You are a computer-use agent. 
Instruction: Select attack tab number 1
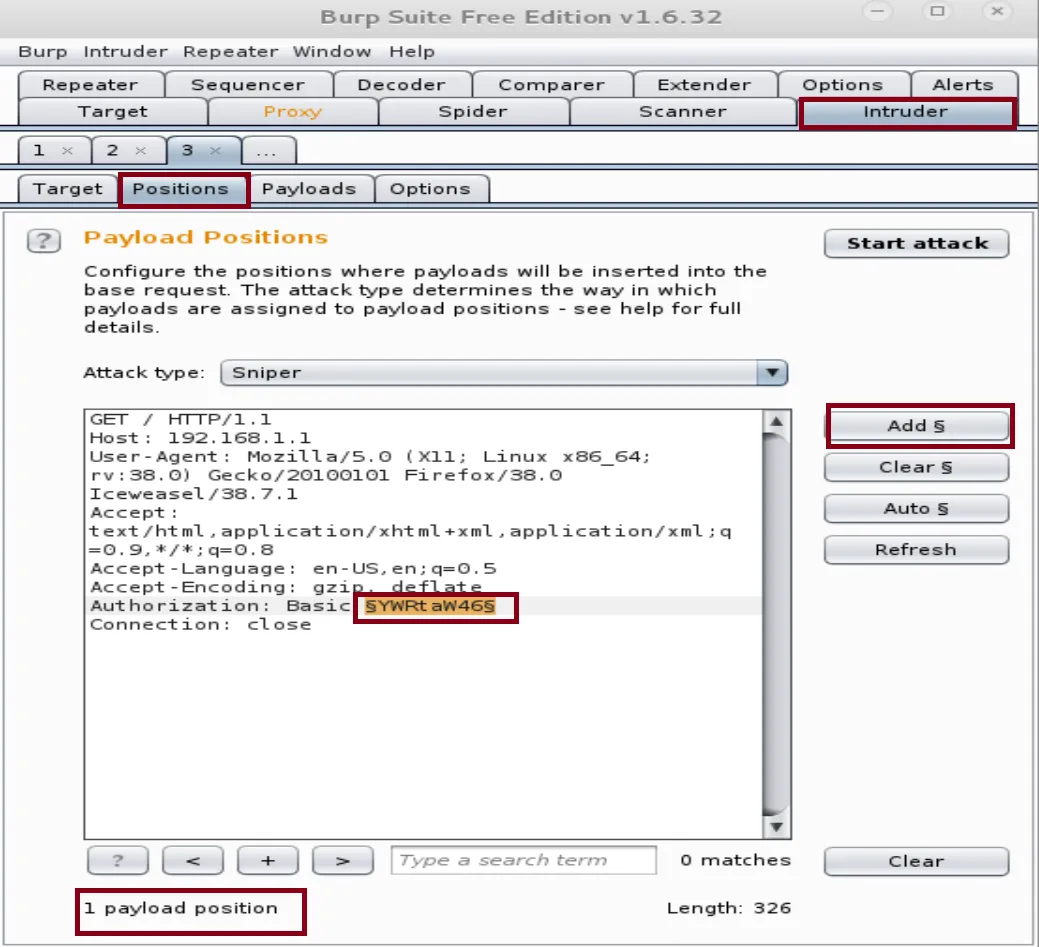[x=40, y=150]
